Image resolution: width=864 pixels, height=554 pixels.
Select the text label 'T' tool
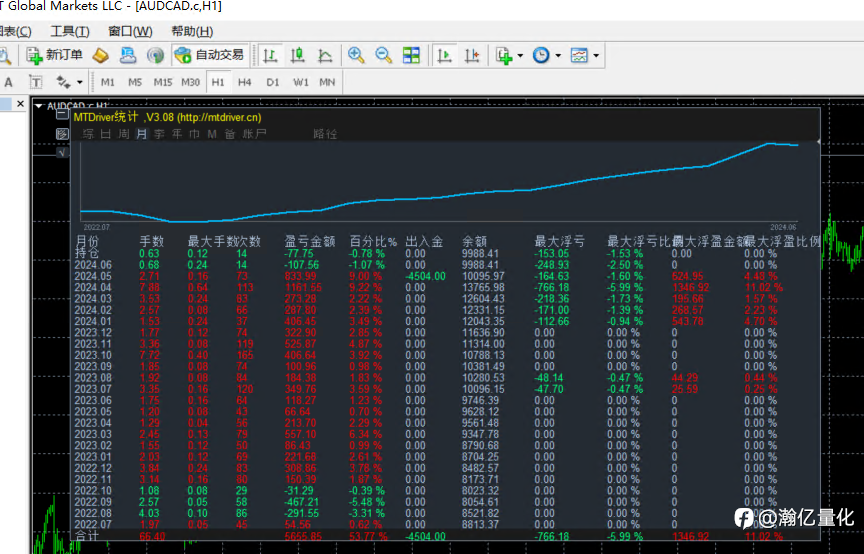(35, 82)
